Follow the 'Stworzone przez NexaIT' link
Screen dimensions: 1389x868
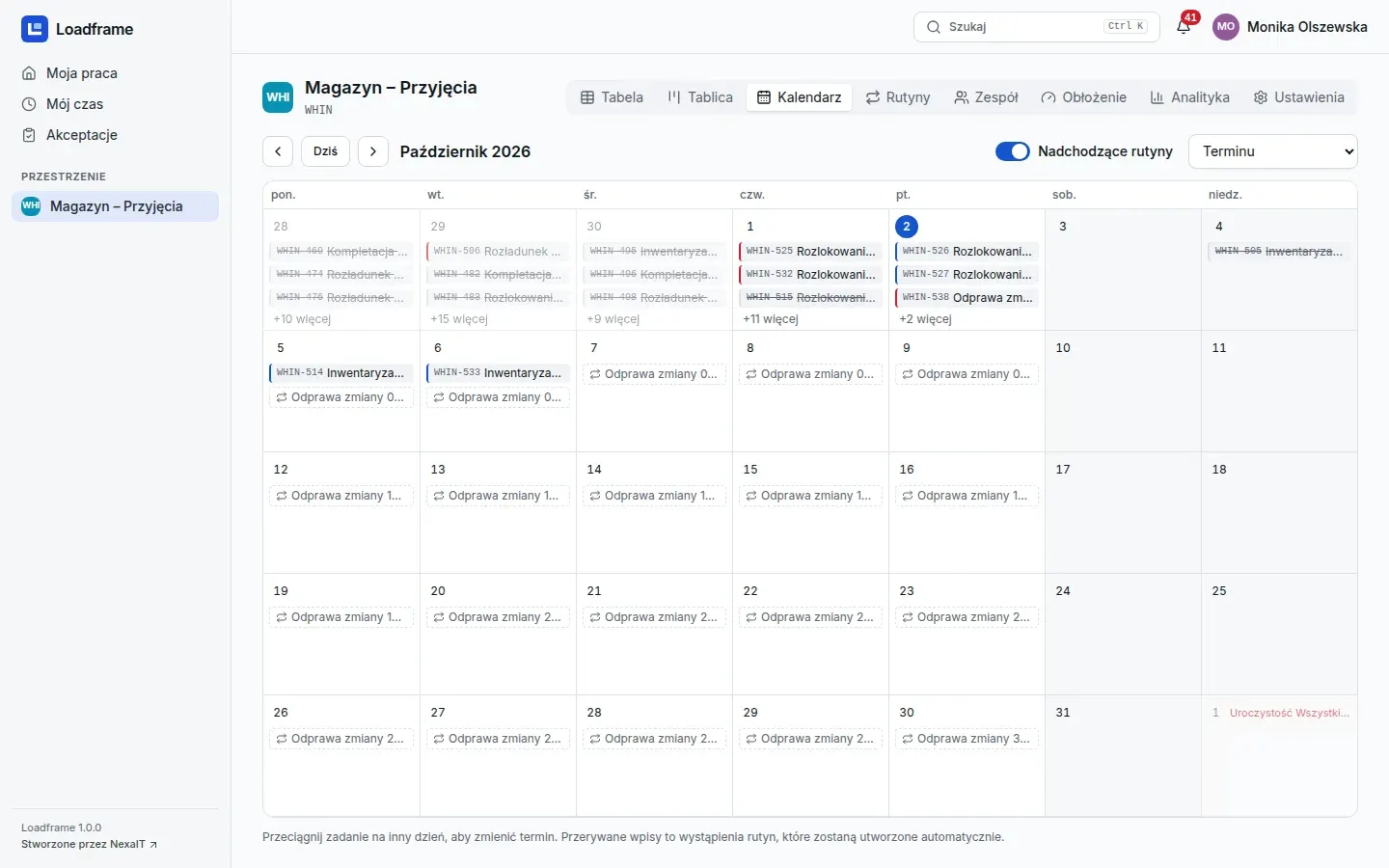point(89,845)
